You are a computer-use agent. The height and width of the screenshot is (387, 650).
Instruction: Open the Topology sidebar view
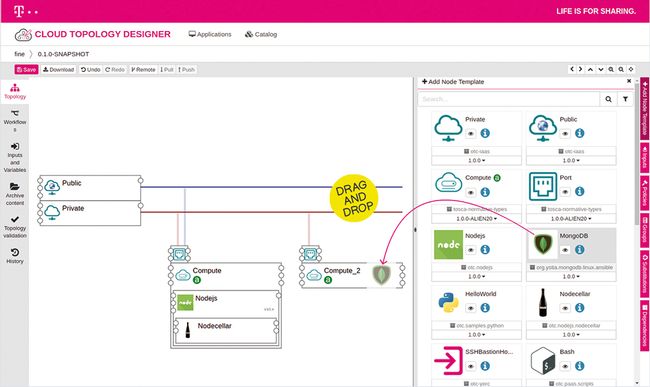(15, 91)
